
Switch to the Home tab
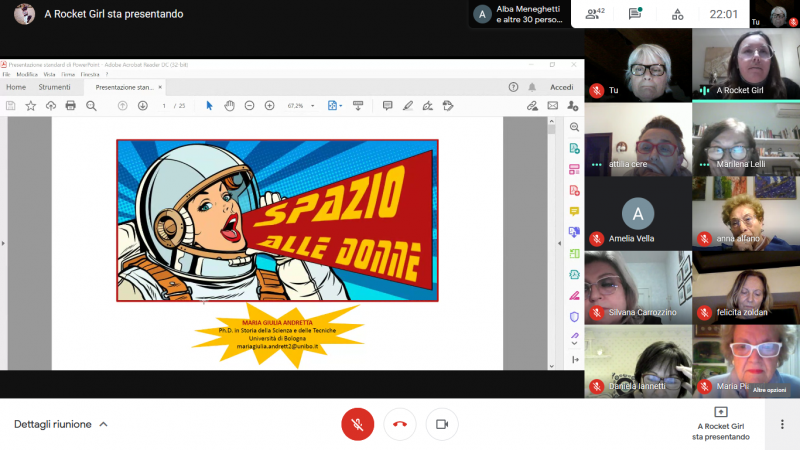(16, 87)
